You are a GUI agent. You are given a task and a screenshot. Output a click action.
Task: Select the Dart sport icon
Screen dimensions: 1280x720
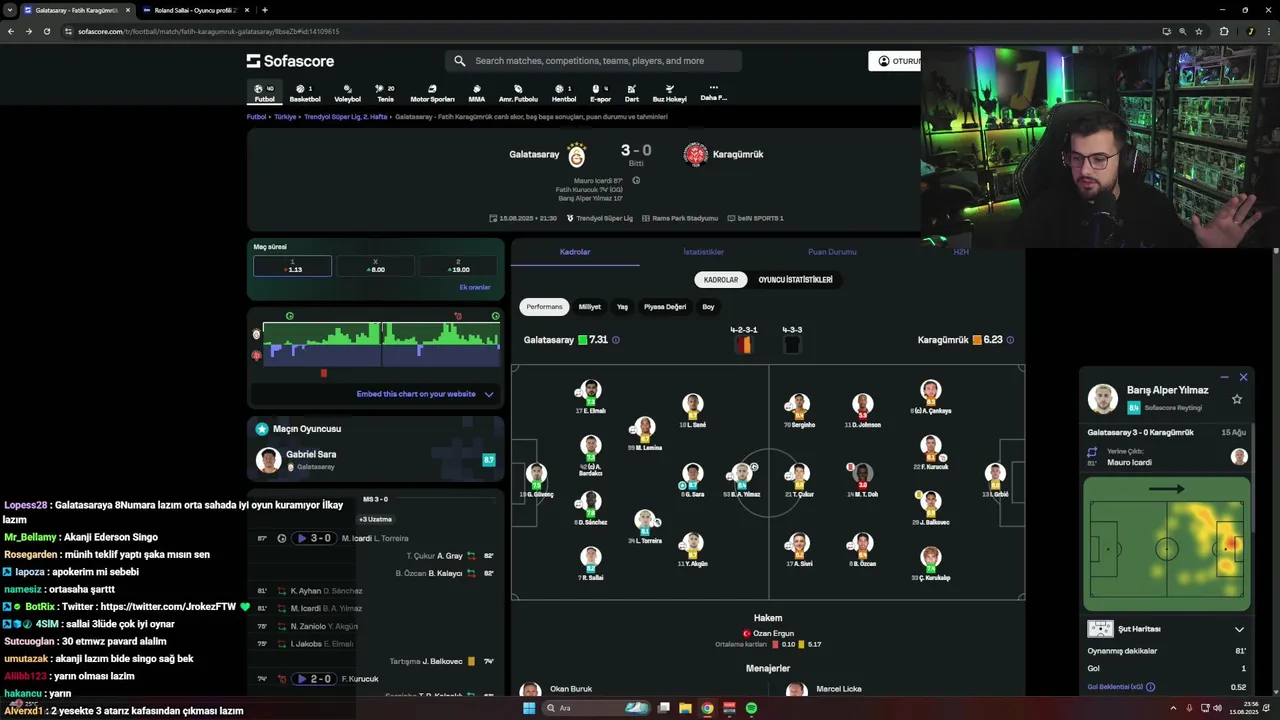tap(631, 93)
